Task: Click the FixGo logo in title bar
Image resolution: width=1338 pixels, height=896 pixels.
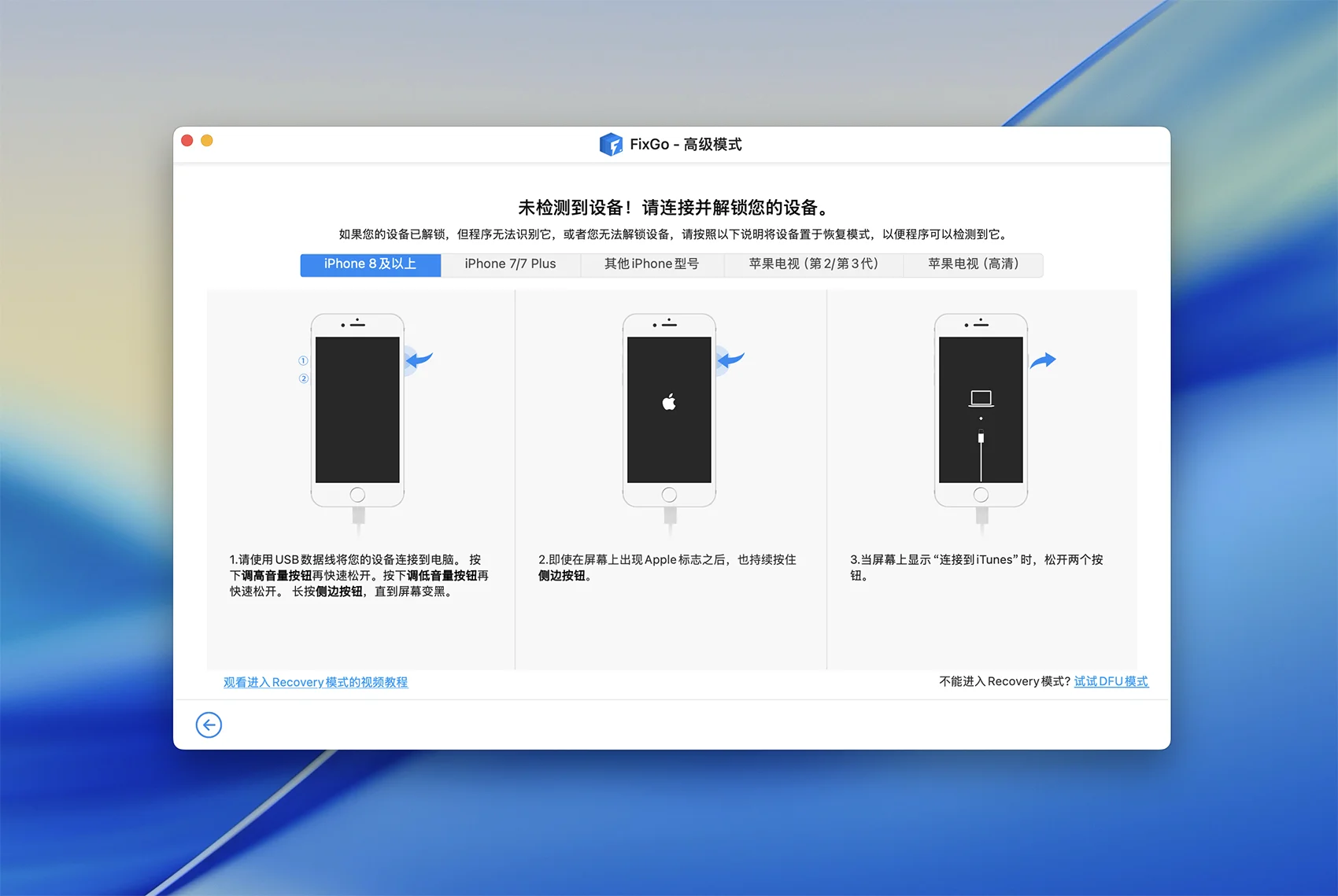Action: (x=611, y=144)
